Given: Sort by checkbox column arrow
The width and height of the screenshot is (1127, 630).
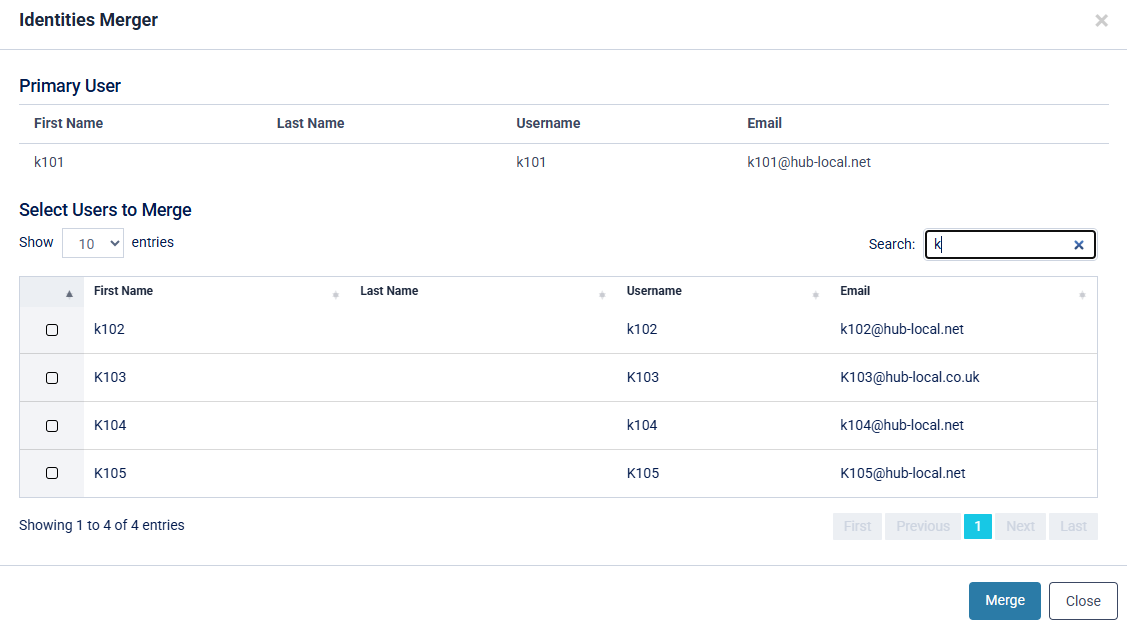Looking at the screenshot, I should point(69,293).
